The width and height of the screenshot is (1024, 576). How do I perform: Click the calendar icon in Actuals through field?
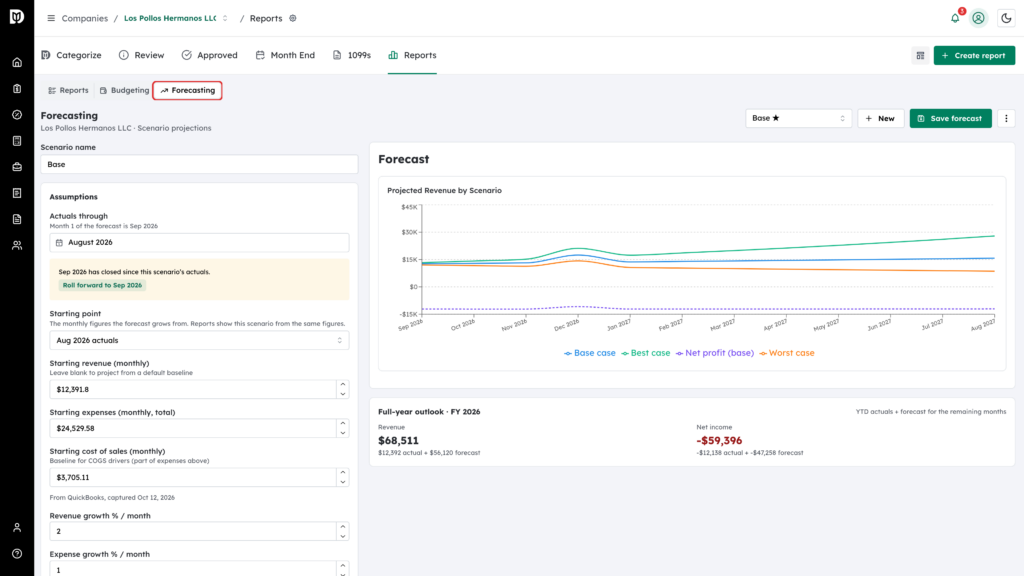[59, 242]
